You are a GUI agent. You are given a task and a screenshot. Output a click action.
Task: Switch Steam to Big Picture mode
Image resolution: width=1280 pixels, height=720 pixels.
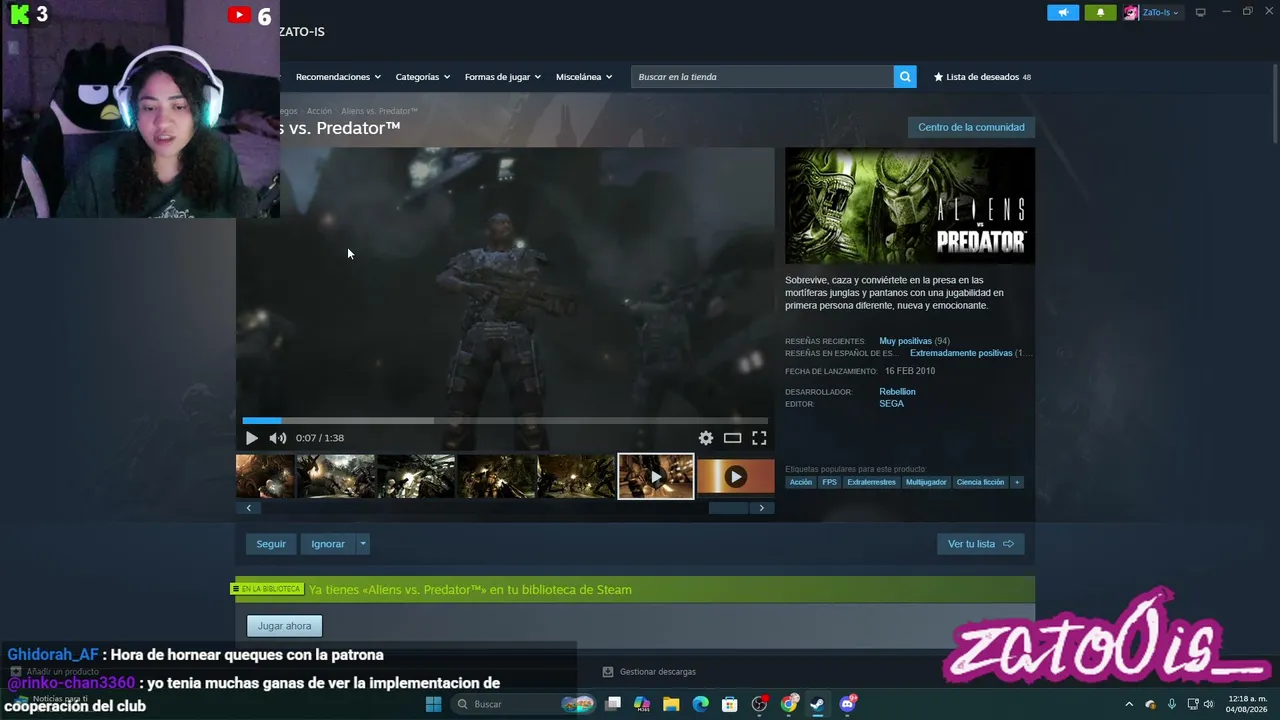click(x=1201, y=12)
